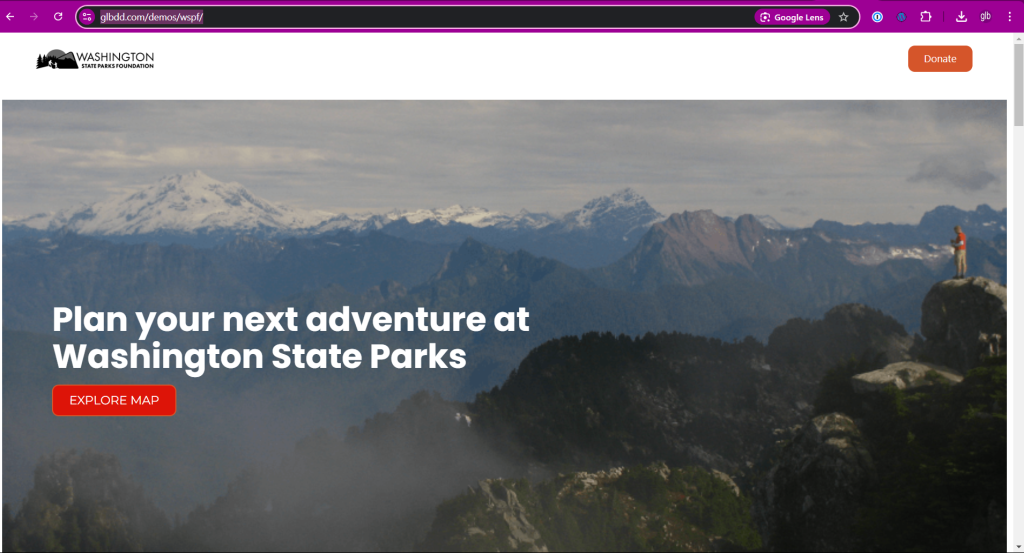Open the 1Password extension icon

877,17
